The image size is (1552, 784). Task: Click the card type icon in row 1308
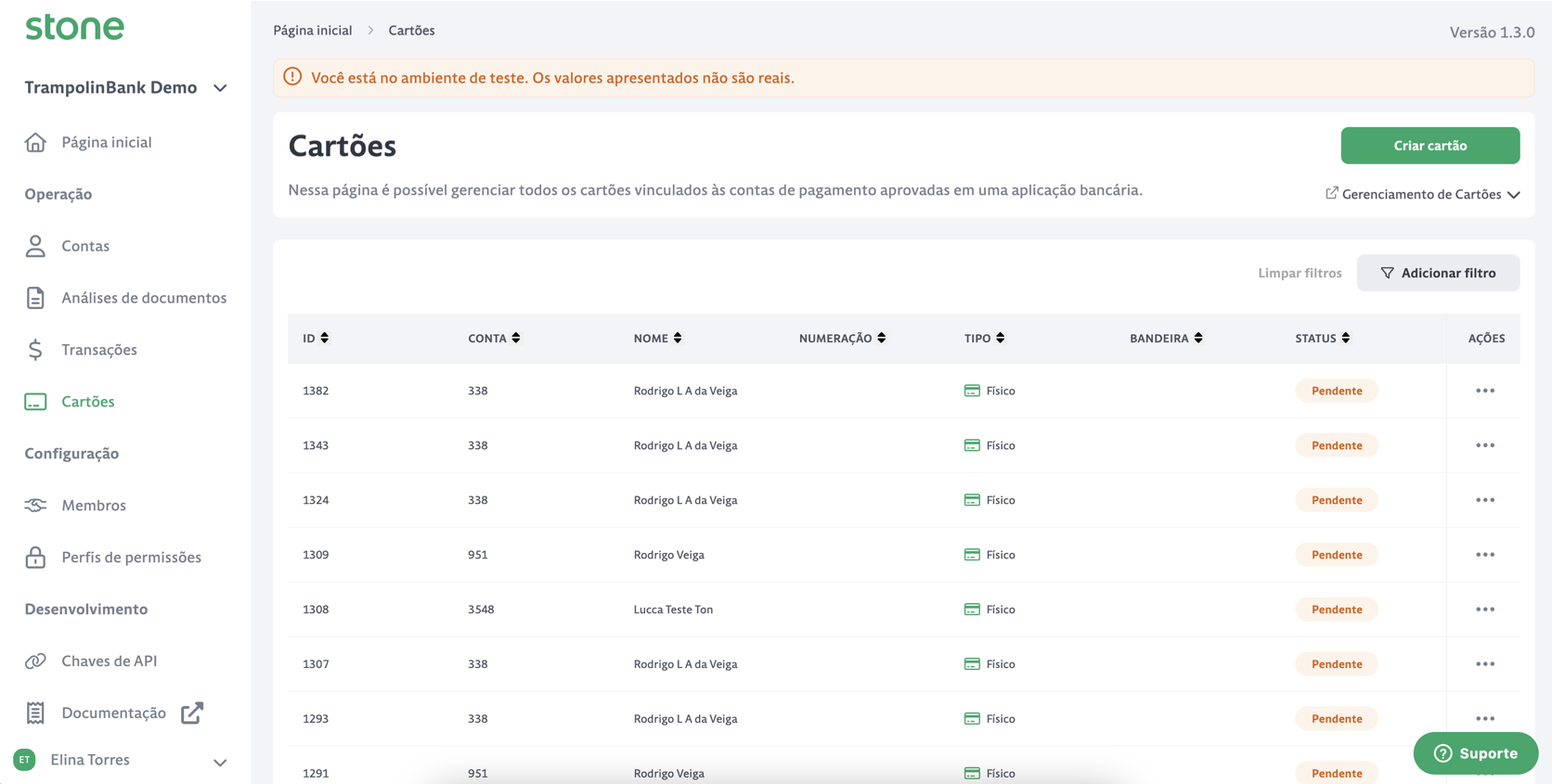[x=972, y=610]
